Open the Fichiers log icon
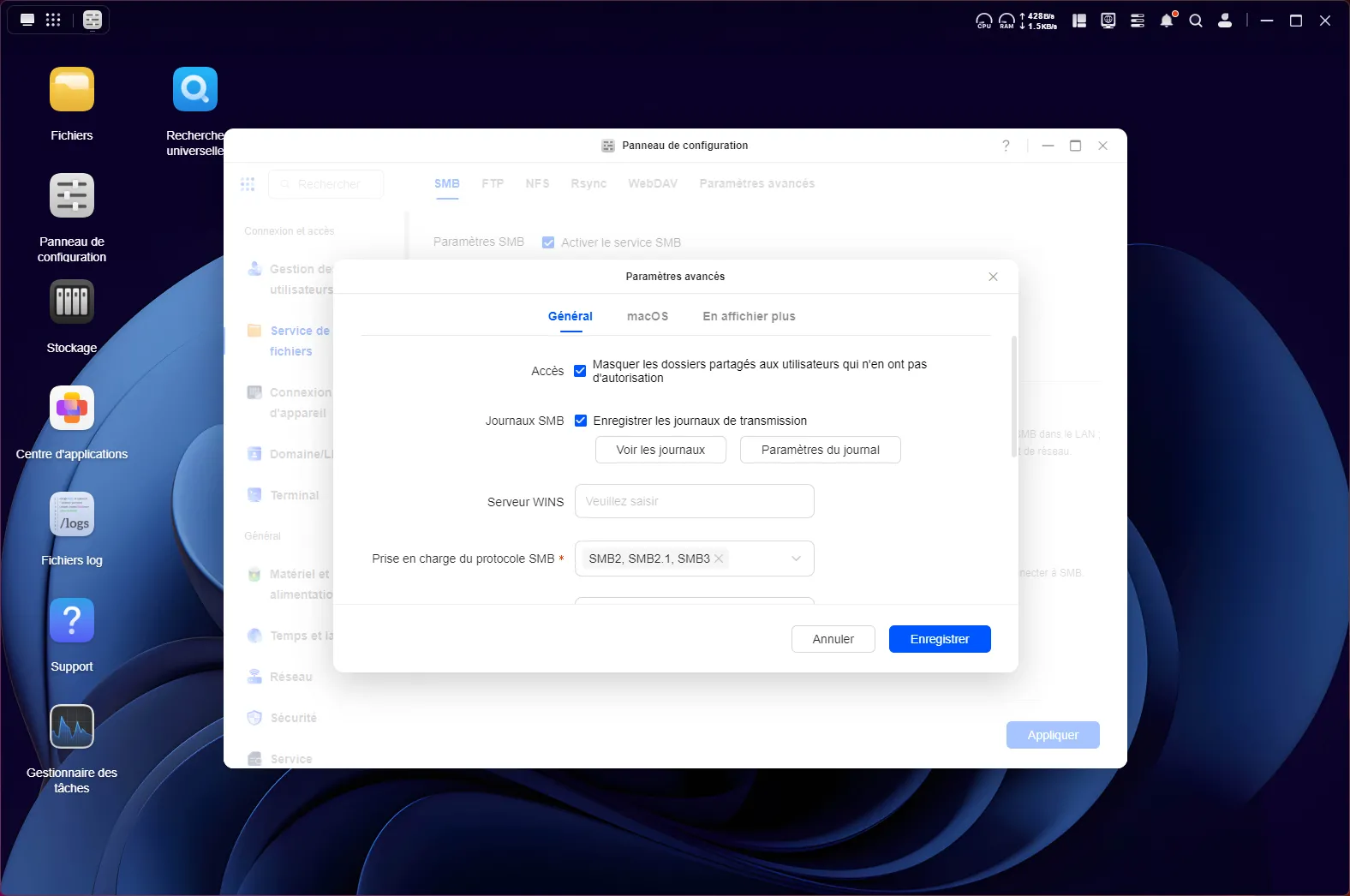This screenshot has height=896, width=1350. pyautogui.click(x=72, y=515)
